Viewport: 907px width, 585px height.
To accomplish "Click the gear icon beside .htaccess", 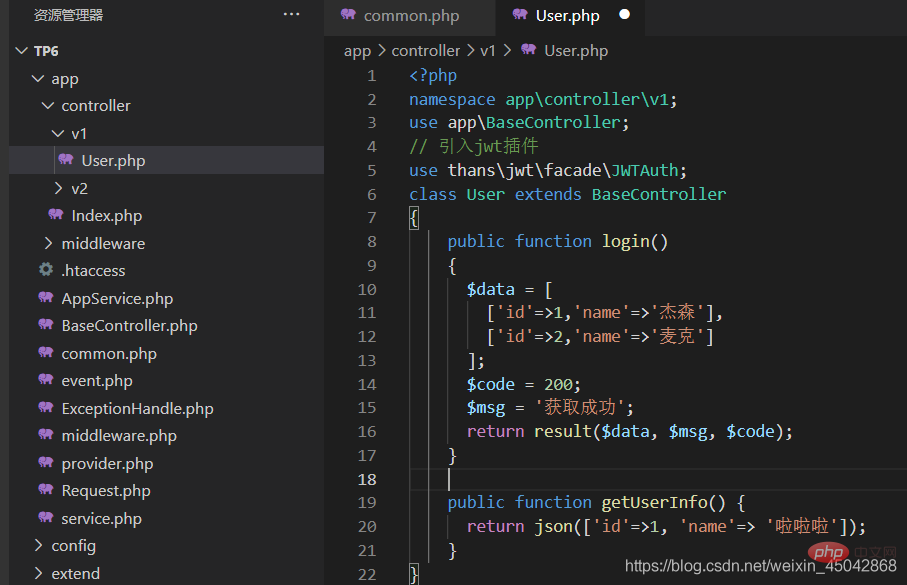I will point(46,269).
